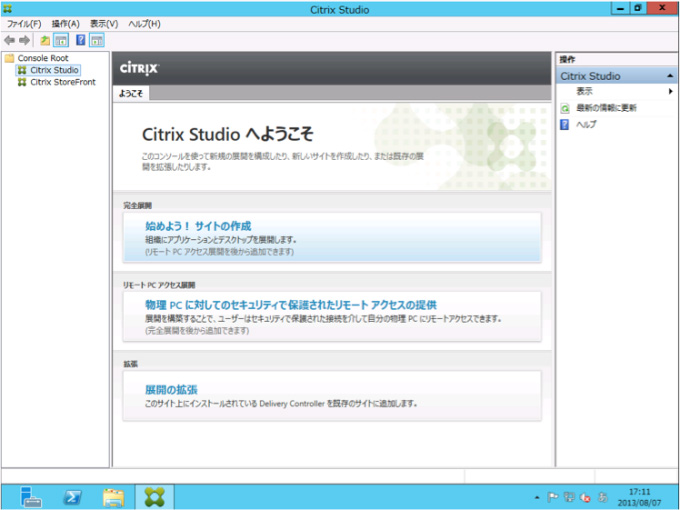Viewport: 680px width, 510px height.
Task: Click 始めよう！サイトの作成 link
Action: pos(198,226)
